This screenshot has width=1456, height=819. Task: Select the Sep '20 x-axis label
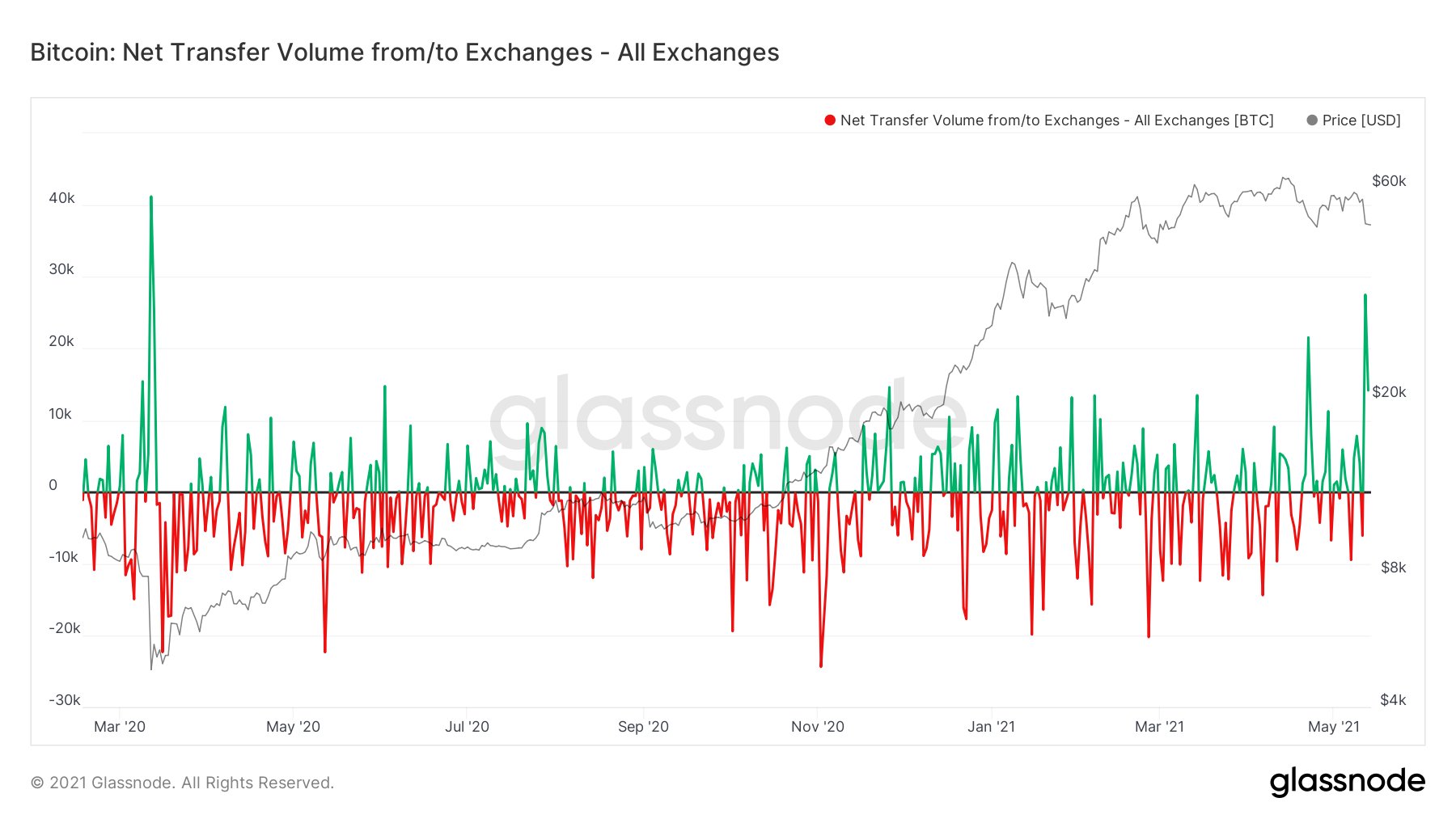point(643,726)
